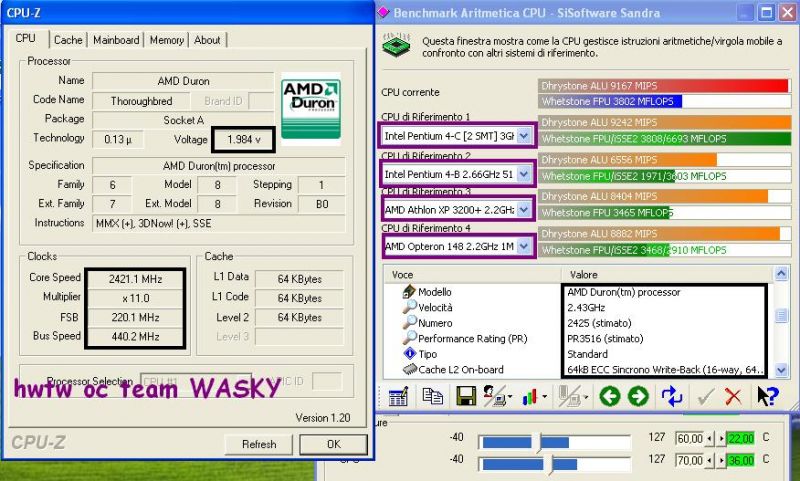Screen dimensions: 800x481
Task: Open the About tab in CPU-Z
Action: (x=207, y=40)
